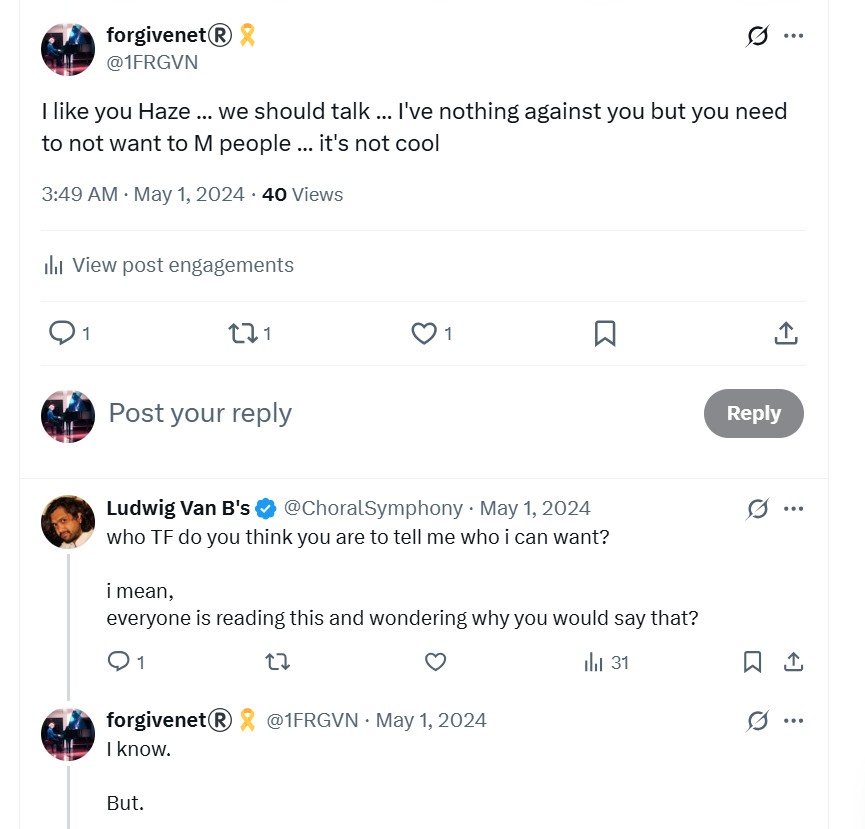
Task: Open View post engagements
Action: click(168, 265)
